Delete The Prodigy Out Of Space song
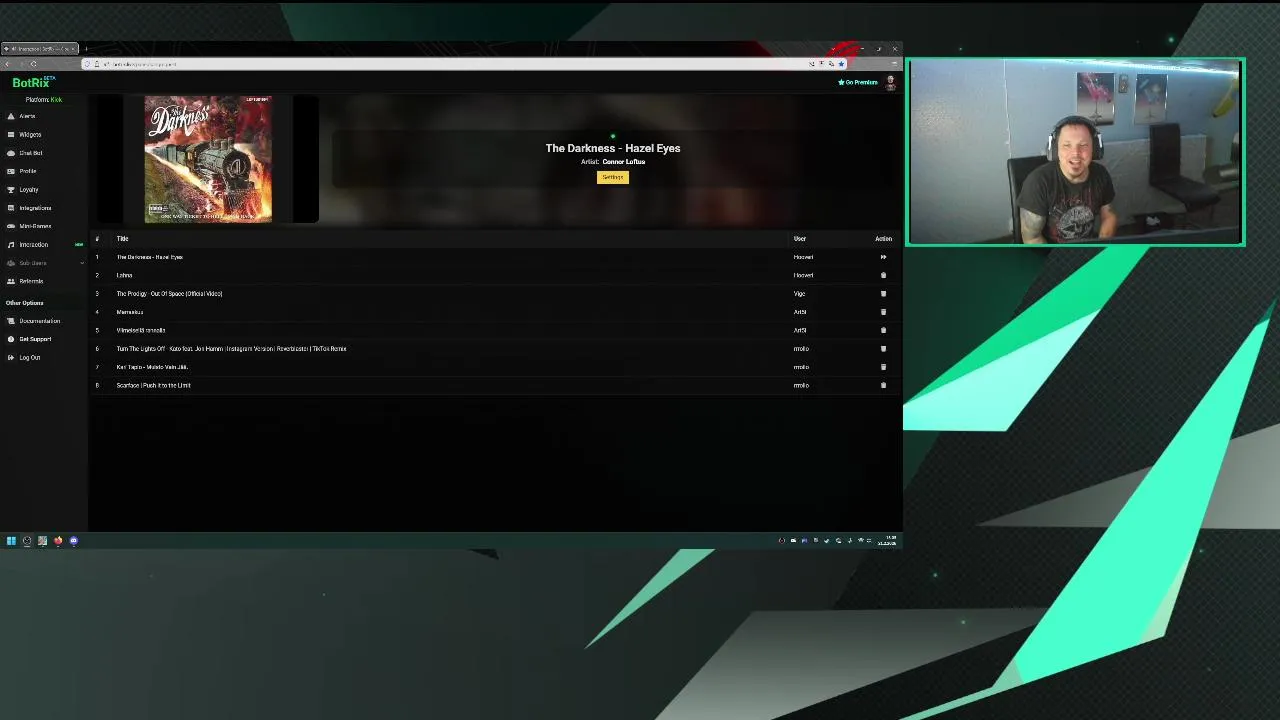1280x720 pixels. click(883, 294)
